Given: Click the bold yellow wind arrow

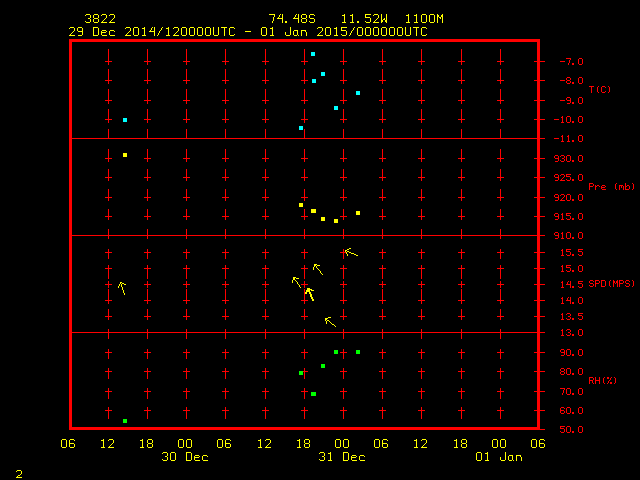Looking at the screenshot, I should pos(309,294).
